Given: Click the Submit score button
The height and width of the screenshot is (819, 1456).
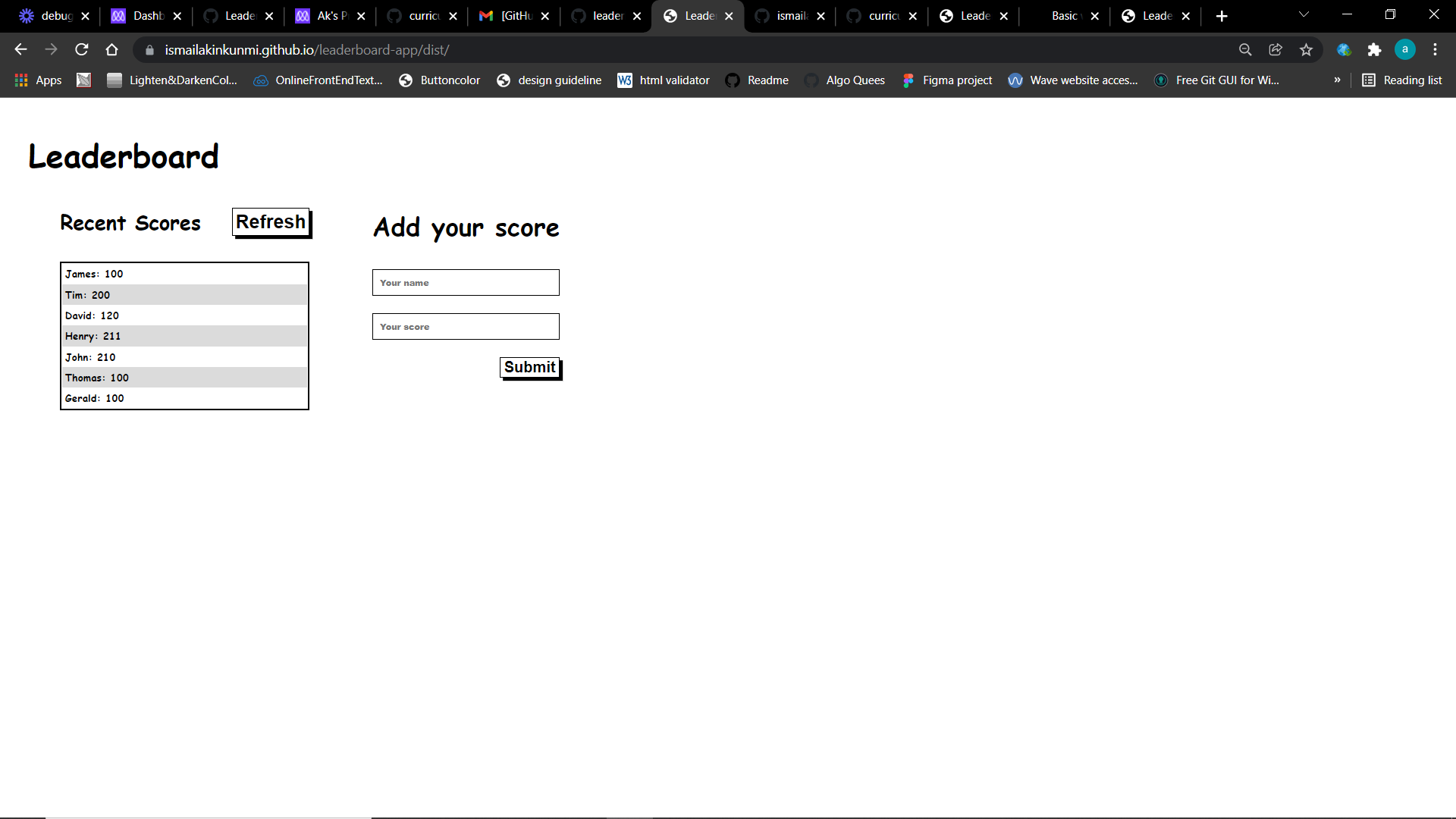Looking at the screenshot, I should click(x=529, y=367).
